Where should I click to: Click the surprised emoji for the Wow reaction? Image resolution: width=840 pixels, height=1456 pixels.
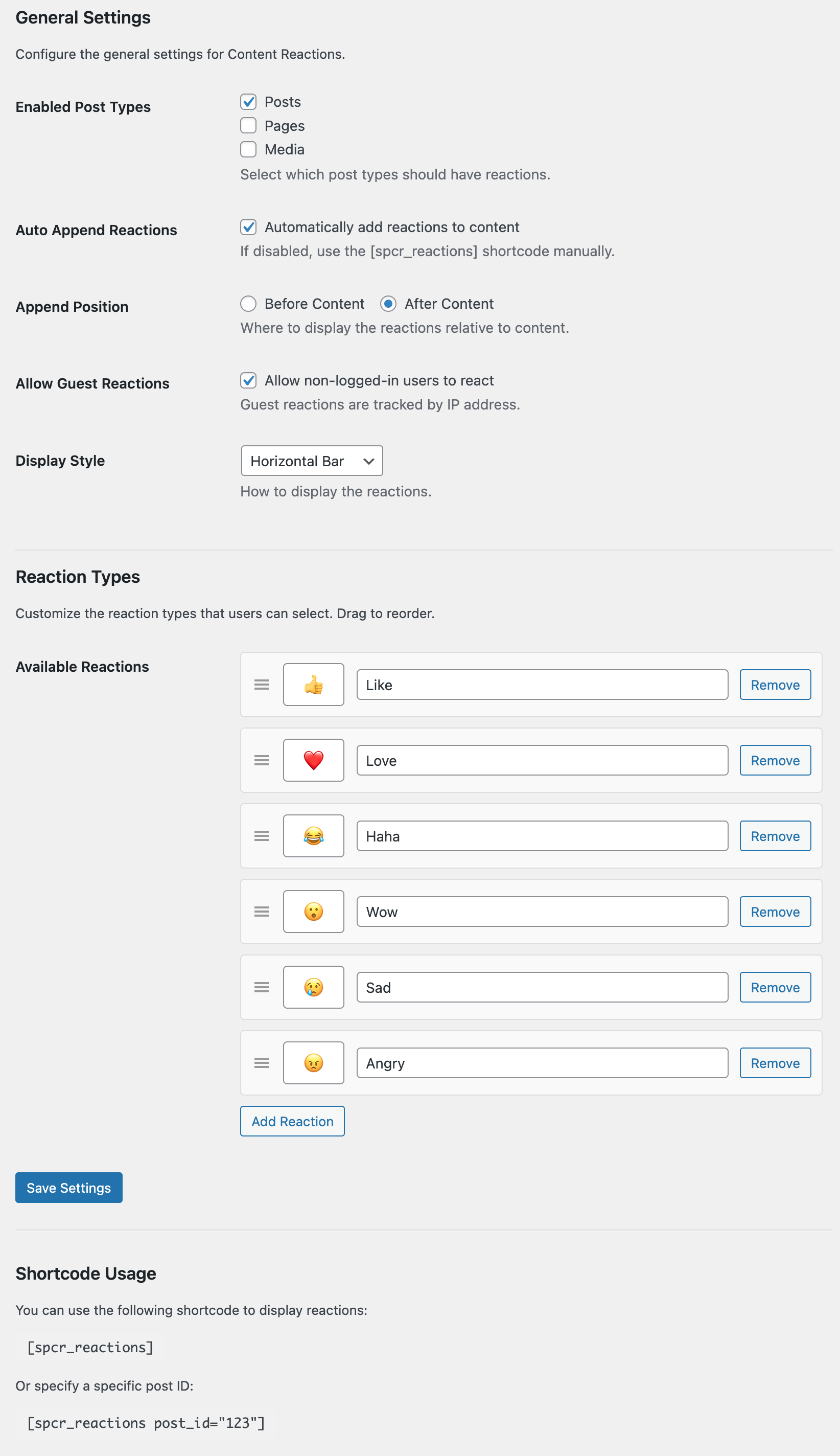pyautogui.click(x=313, y=911)
